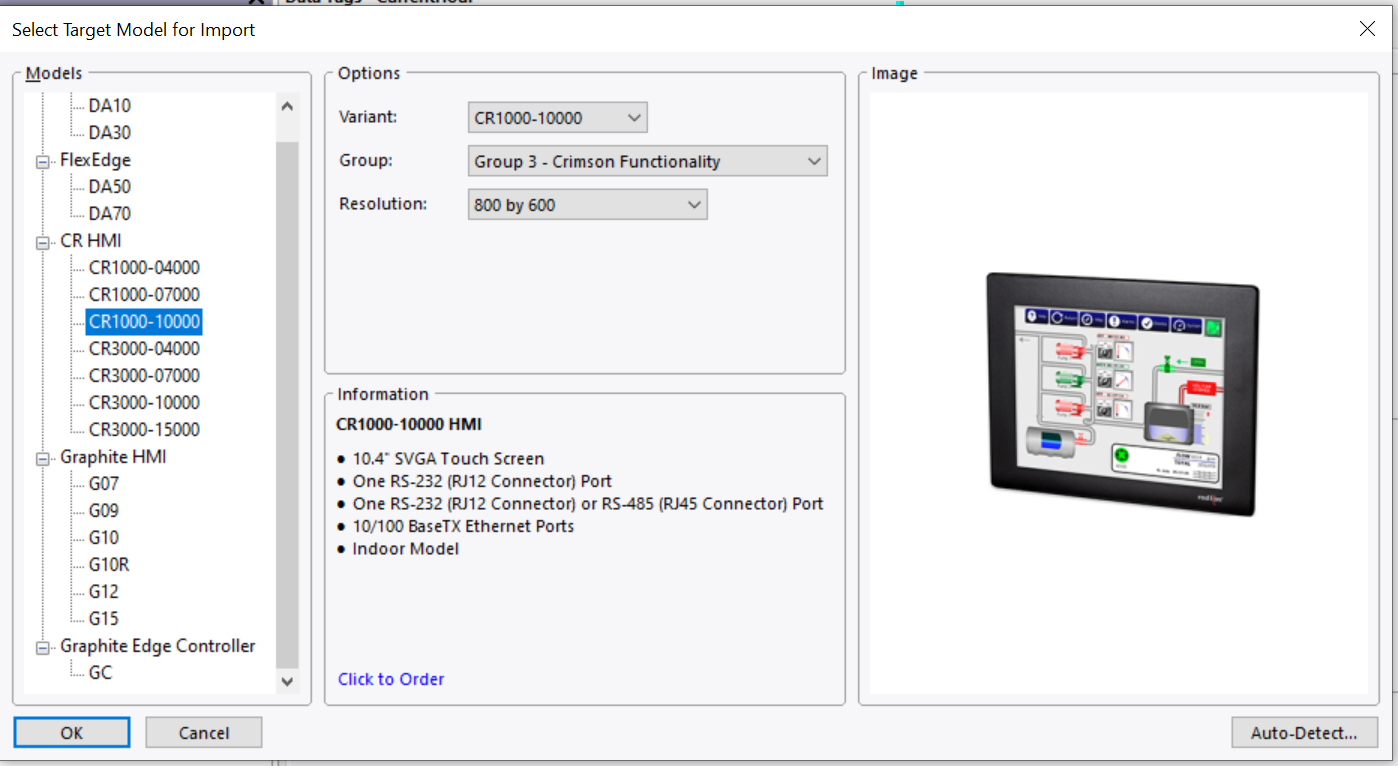Select the G10R Graphite model
Screen dimensions: 1398x766
coord(108,565)
